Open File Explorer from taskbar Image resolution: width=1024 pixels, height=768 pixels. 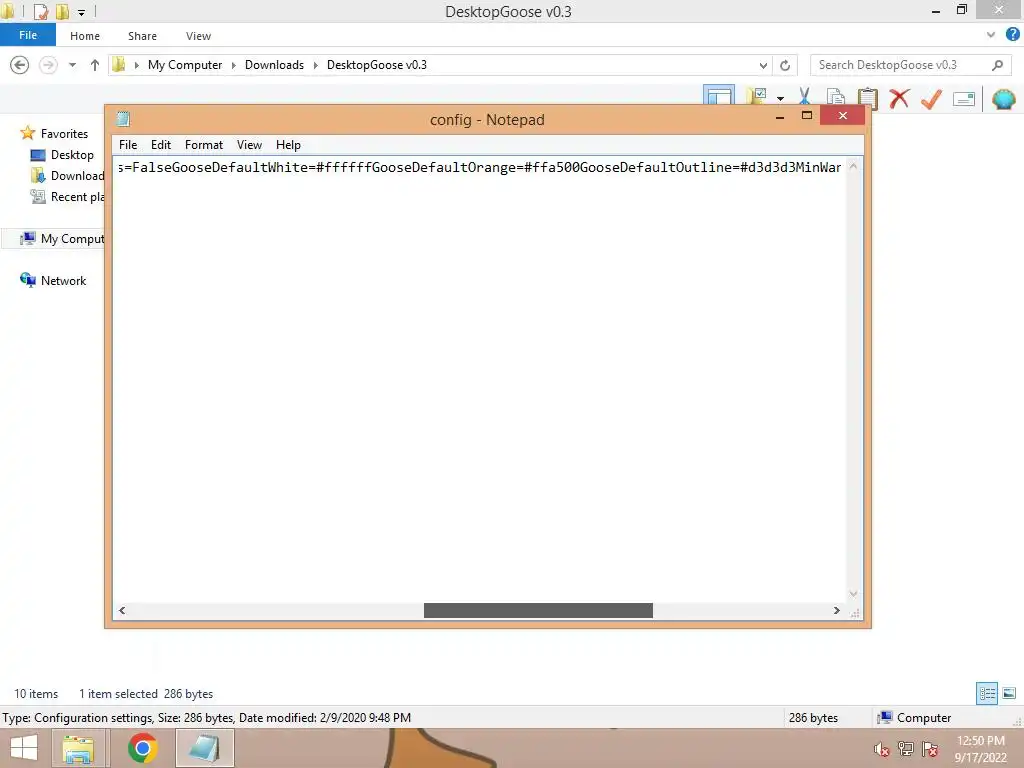pyautogui.click(x=78, y=748)
